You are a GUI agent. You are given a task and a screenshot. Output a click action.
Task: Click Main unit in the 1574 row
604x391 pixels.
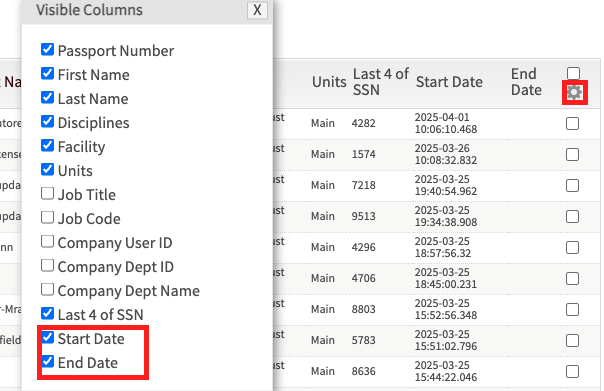click(x=323, y=154)
